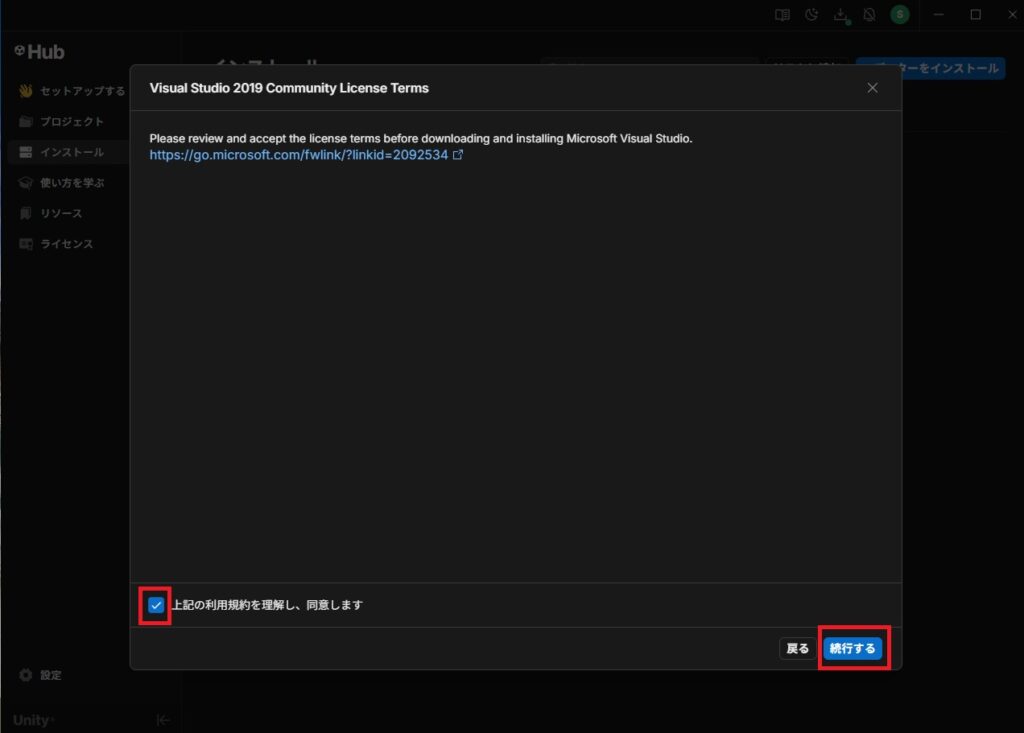This screenshot has height=733, width=1024.
Task: Select プロジェクト in the sidebar
Action: [x=71, y=122]
